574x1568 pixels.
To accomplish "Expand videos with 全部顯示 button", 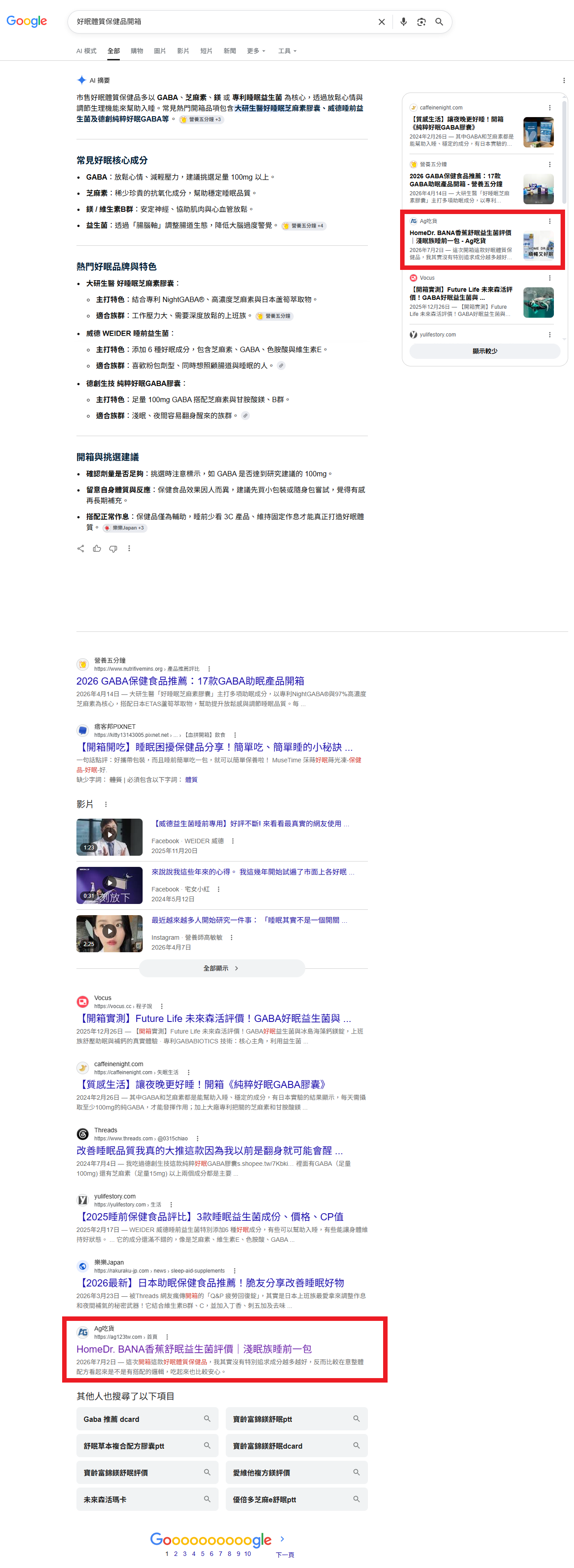I will (222, 968).
